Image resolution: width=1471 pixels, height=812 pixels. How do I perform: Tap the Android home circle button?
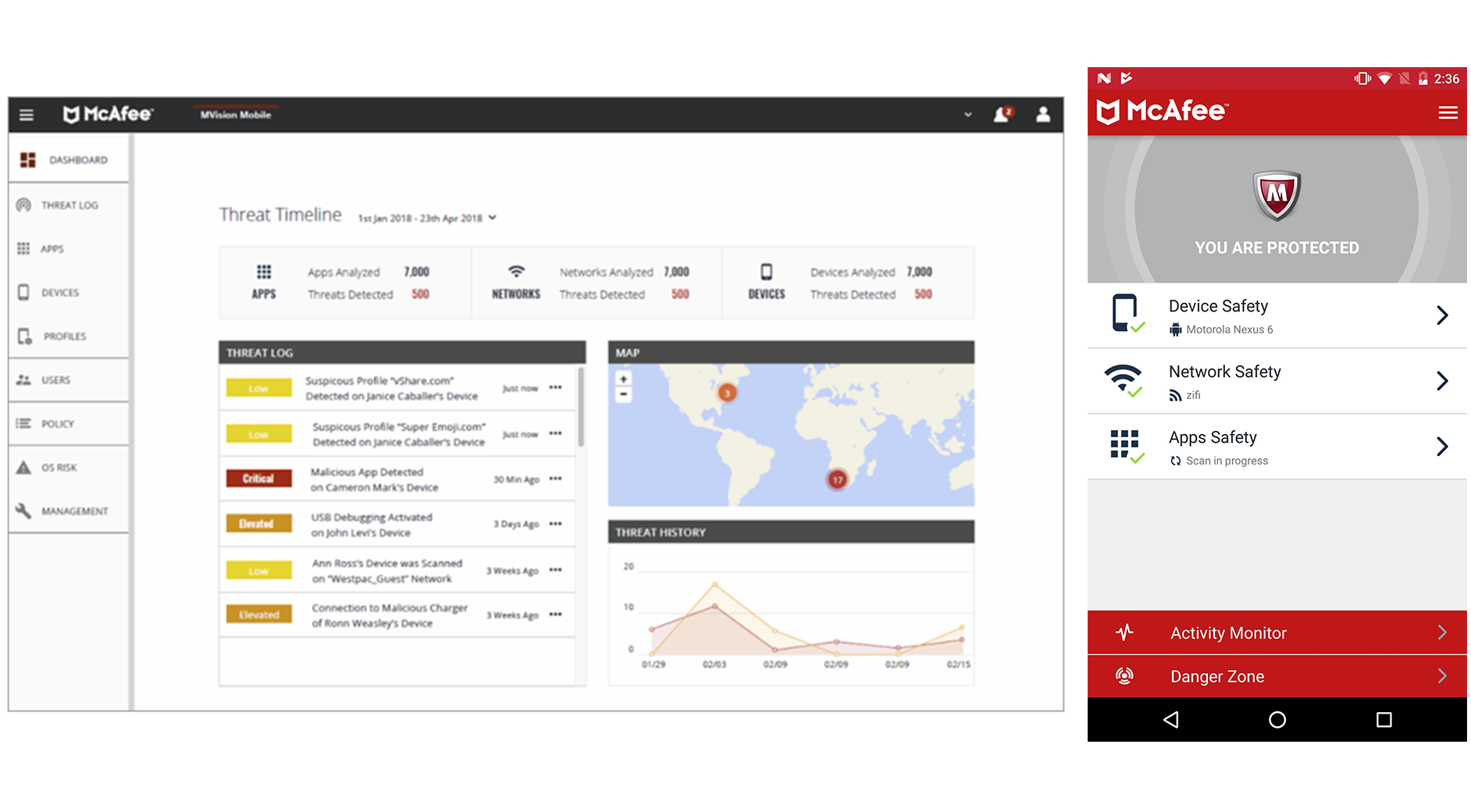(x=1277, y=720)
